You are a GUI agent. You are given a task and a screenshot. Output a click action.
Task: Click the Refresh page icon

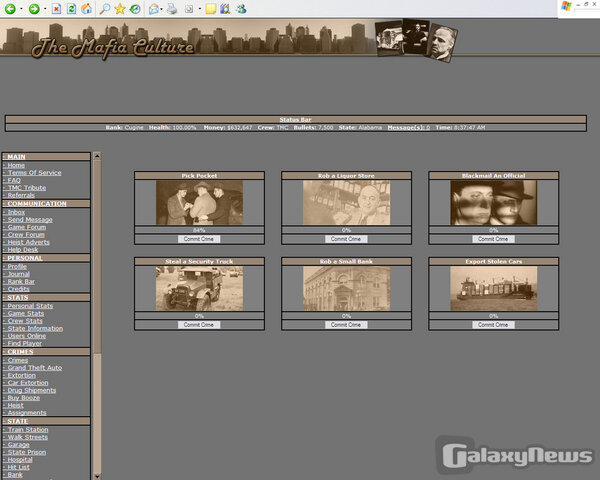[71, 9]
